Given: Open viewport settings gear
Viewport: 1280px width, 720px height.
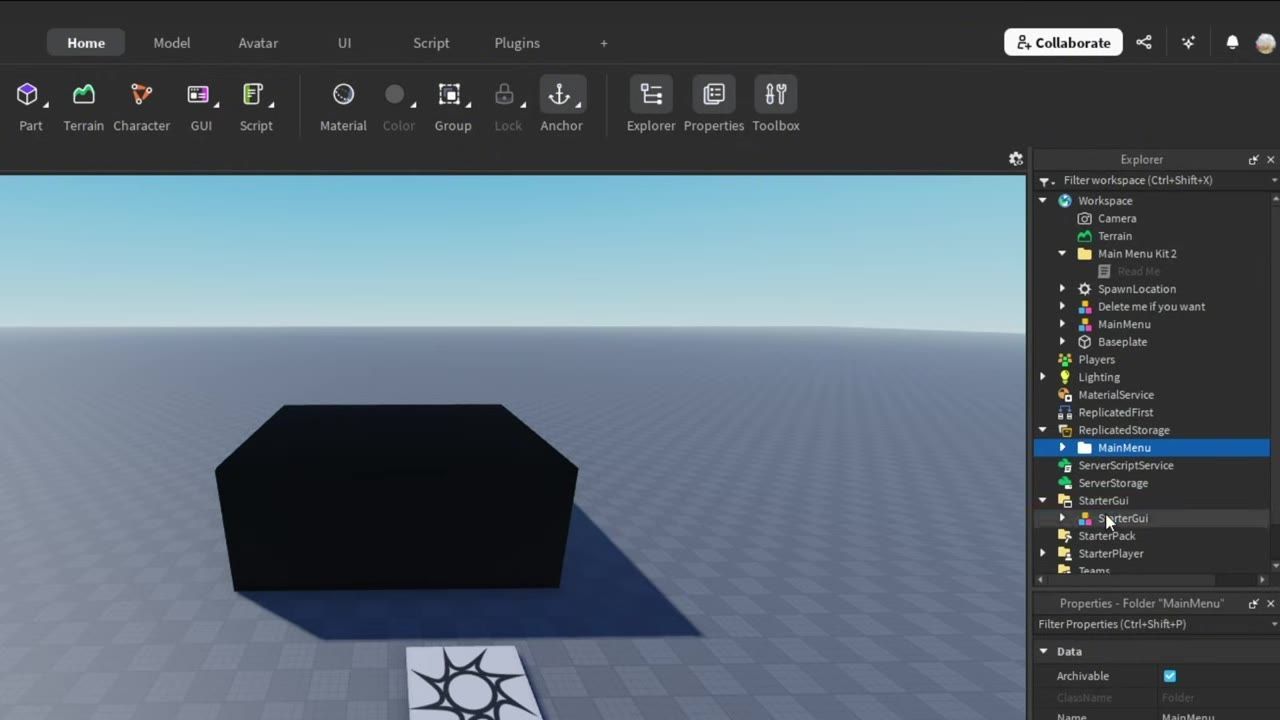Looking at the screenshot, I should pyautogui.click(x=1016, y=159).
